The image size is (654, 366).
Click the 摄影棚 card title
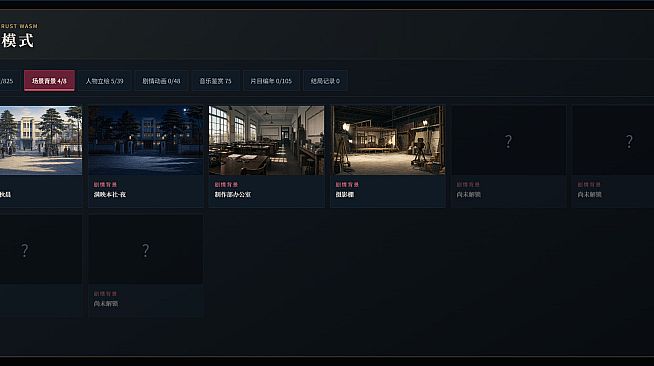tap(345, 195)
